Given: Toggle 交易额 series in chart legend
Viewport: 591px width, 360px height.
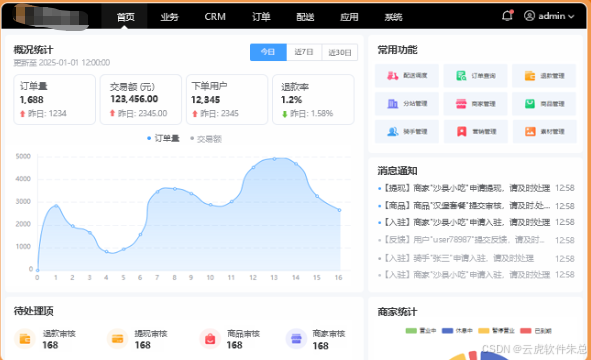Looking at the screenshot, I should tap(206, 139).
